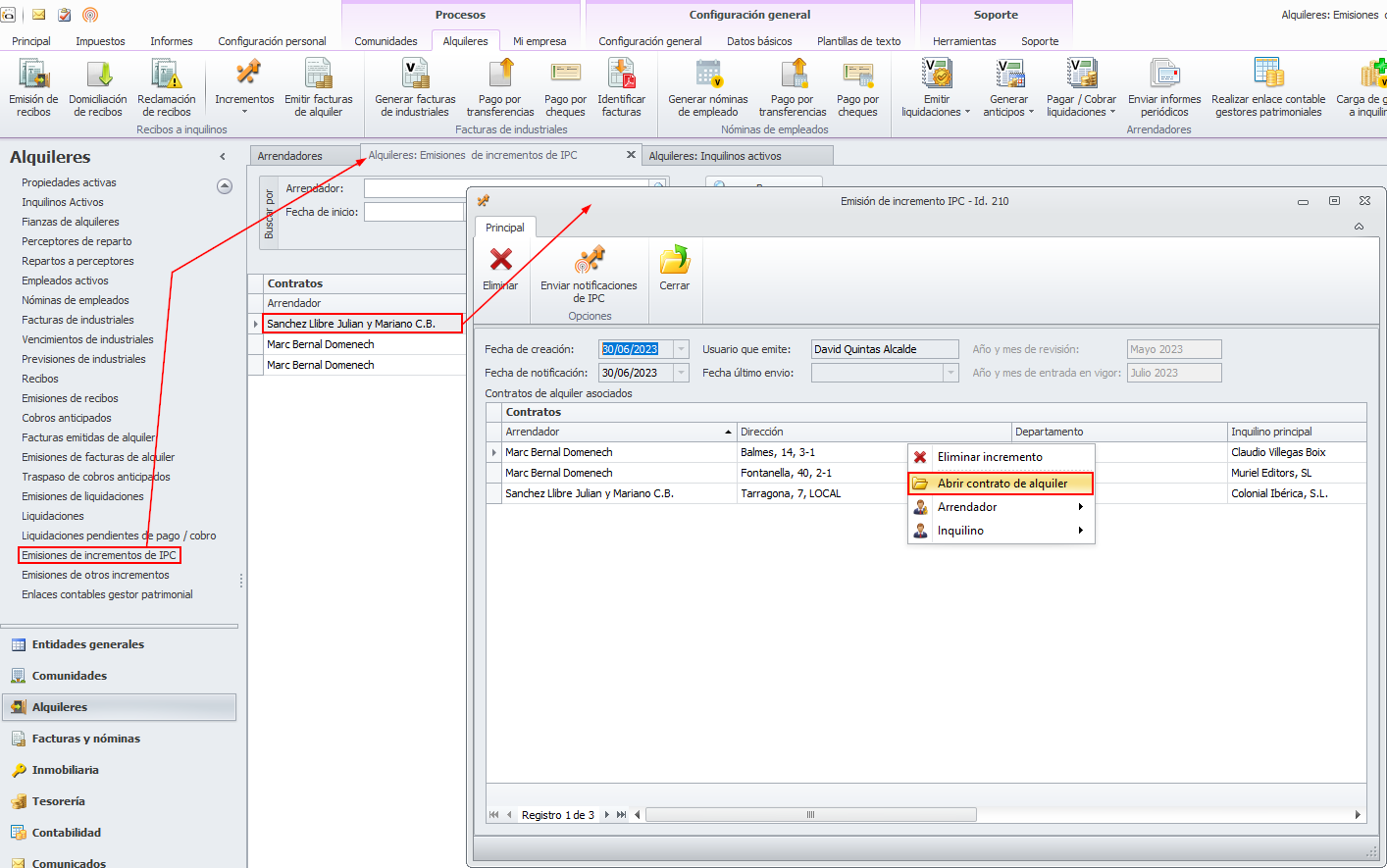Collapse the Alquileres sidebar panel

click(x=224, y=157)
